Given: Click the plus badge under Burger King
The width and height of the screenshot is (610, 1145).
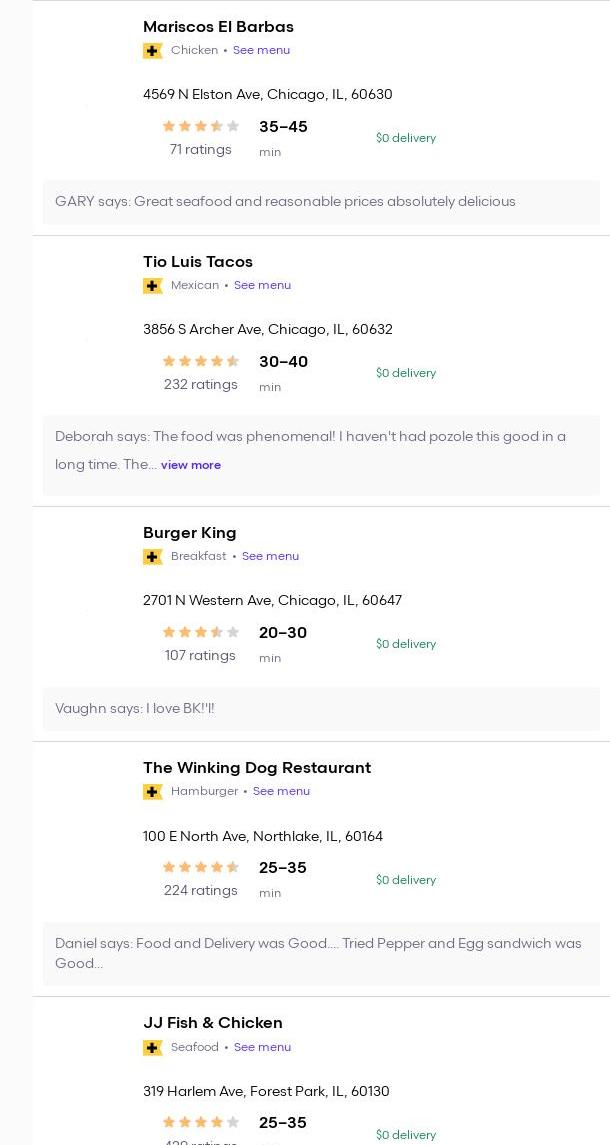Looking at the screenshot, I should tap(153, 557).
